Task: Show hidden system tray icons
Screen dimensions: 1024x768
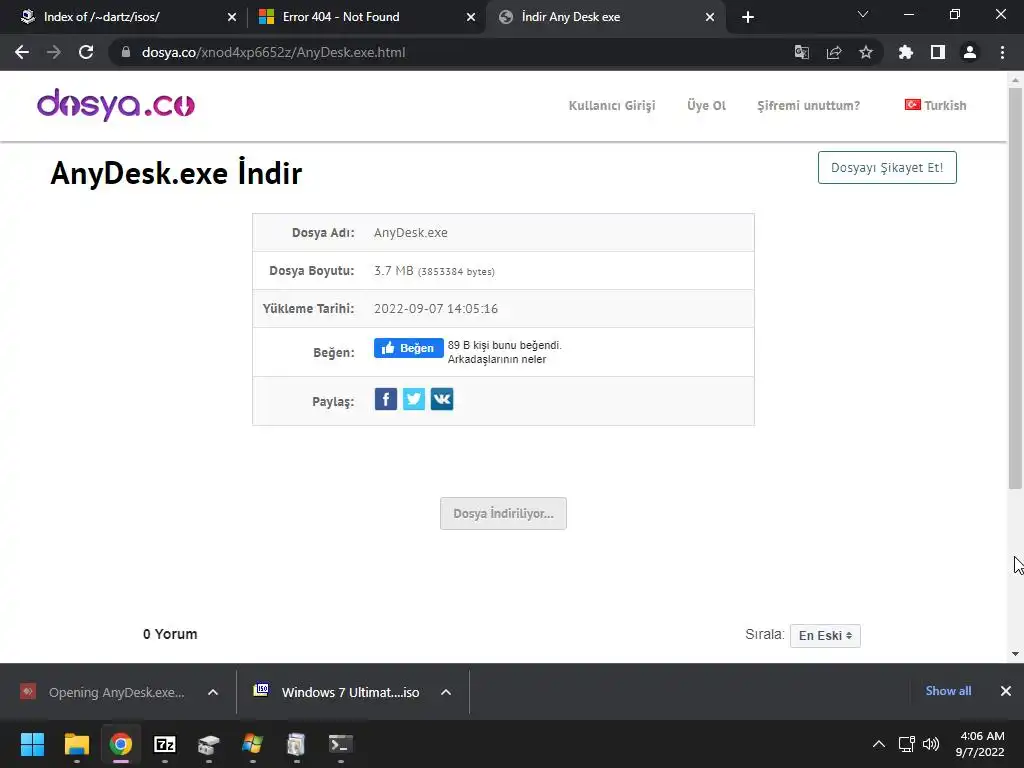Action: click(879, 744)
